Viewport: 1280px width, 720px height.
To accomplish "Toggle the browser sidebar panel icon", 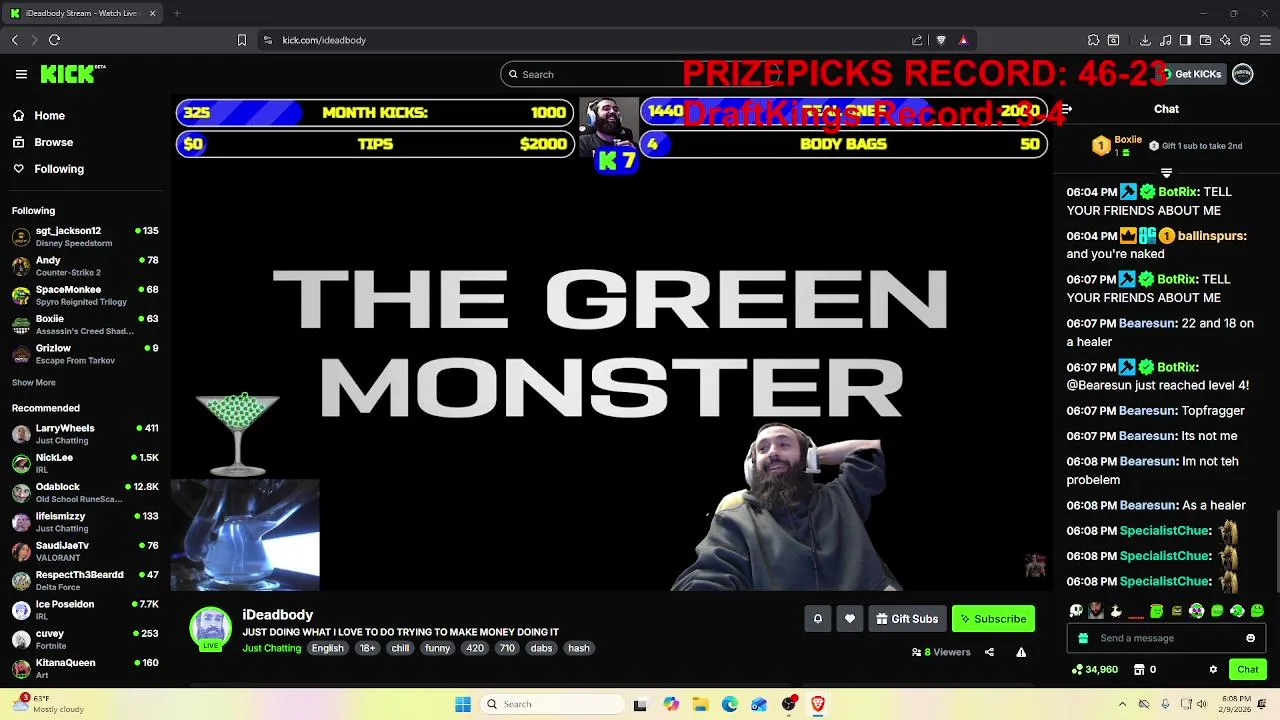I will coord(1185,40).
